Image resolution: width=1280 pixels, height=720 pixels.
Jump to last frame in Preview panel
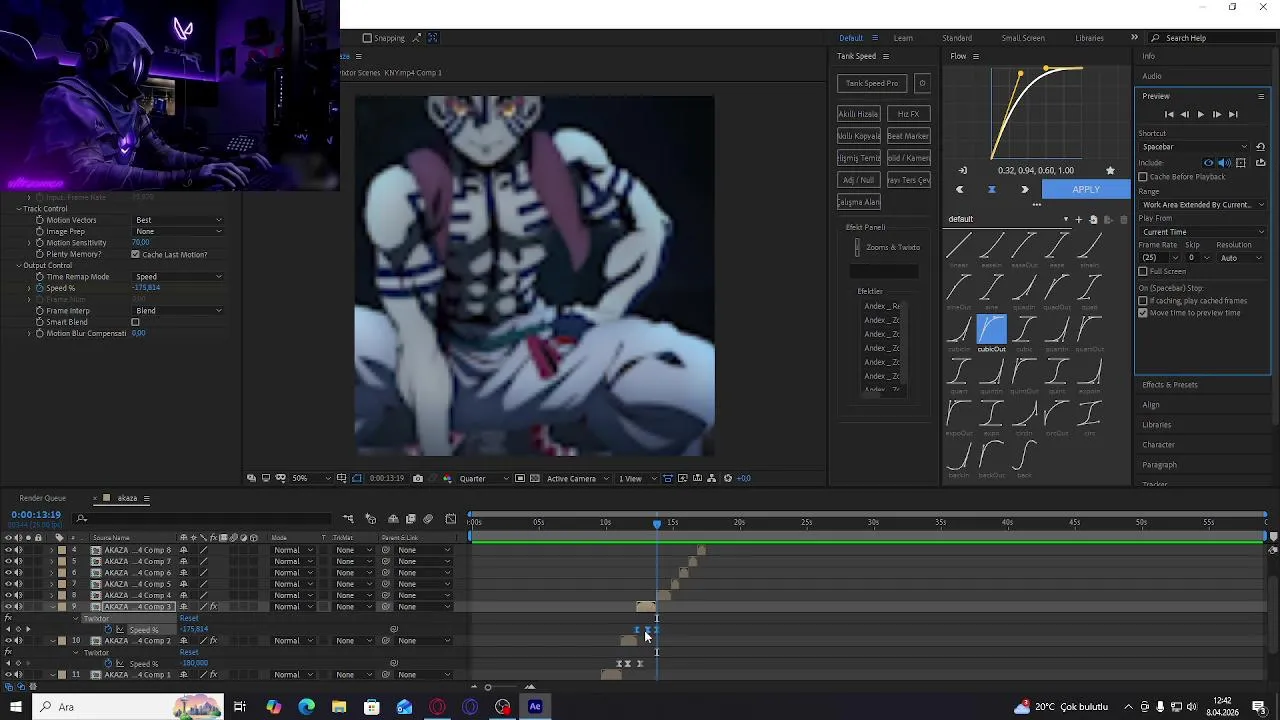pyautogui.click(x=1233, y=115)
